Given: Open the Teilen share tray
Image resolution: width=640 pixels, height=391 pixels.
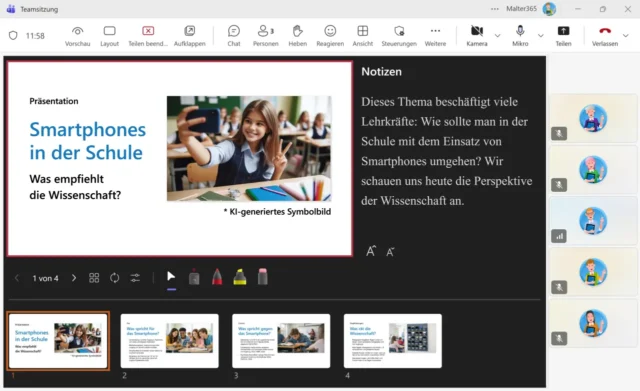Looking at the screenshot, I should pos(563,36).
